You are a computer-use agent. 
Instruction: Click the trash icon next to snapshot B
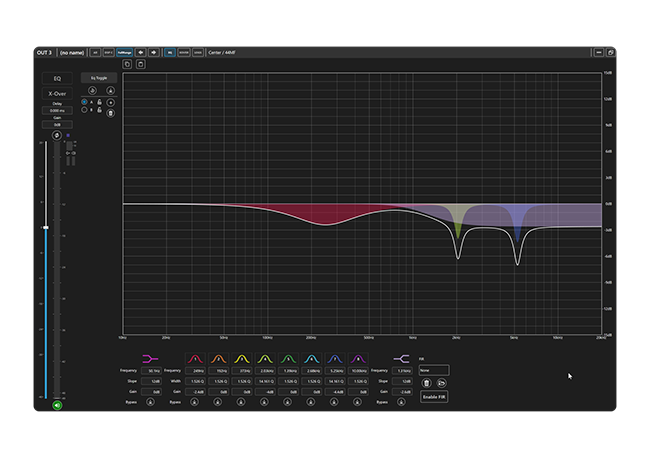click(110, 113)
